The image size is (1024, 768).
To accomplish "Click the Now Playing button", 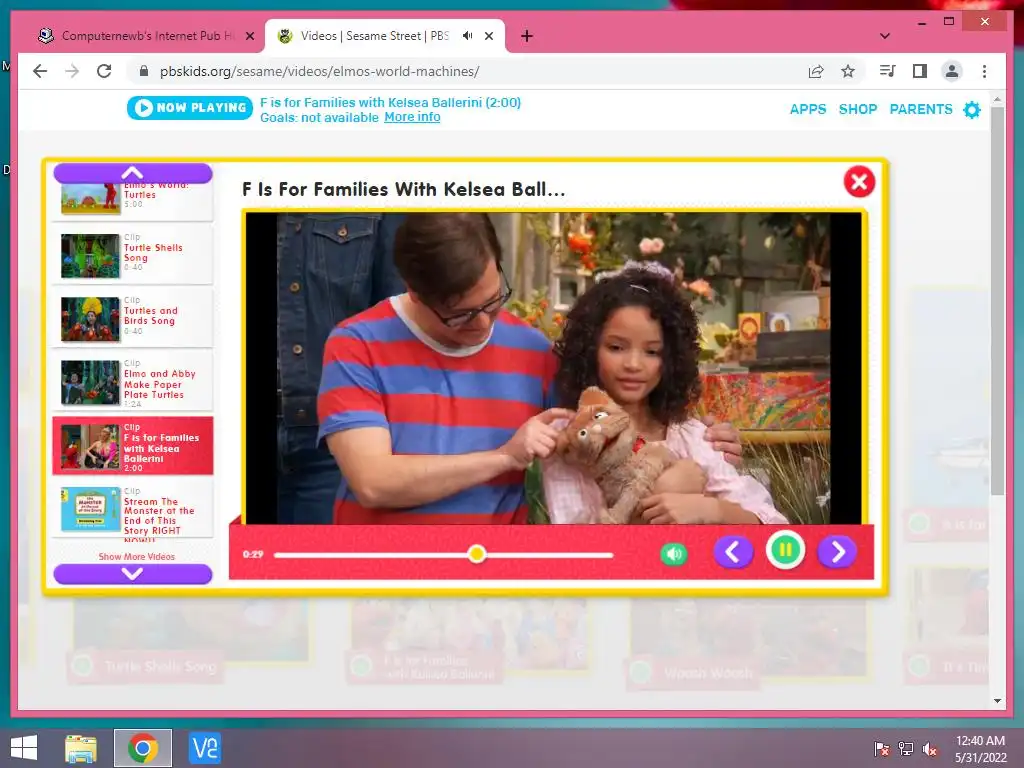I will click(x=190, y=108).
